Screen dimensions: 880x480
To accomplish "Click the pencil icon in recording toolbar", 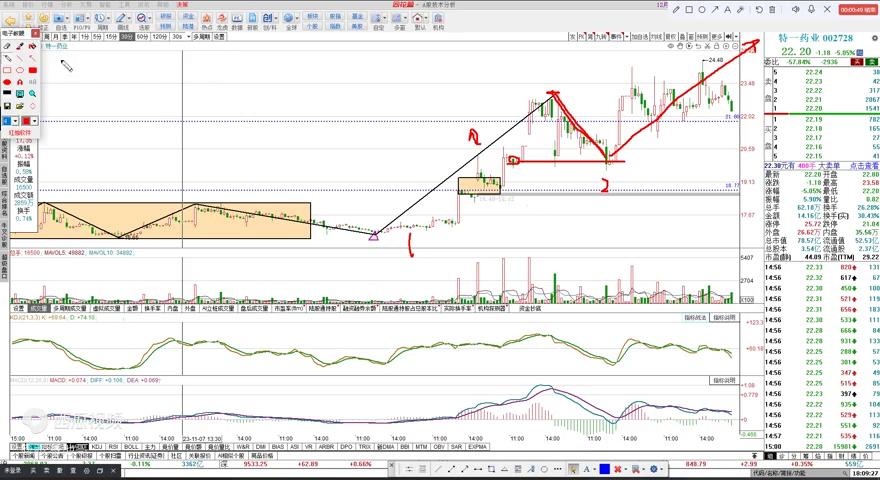I will pyautogui.click(x=676, y=10).
